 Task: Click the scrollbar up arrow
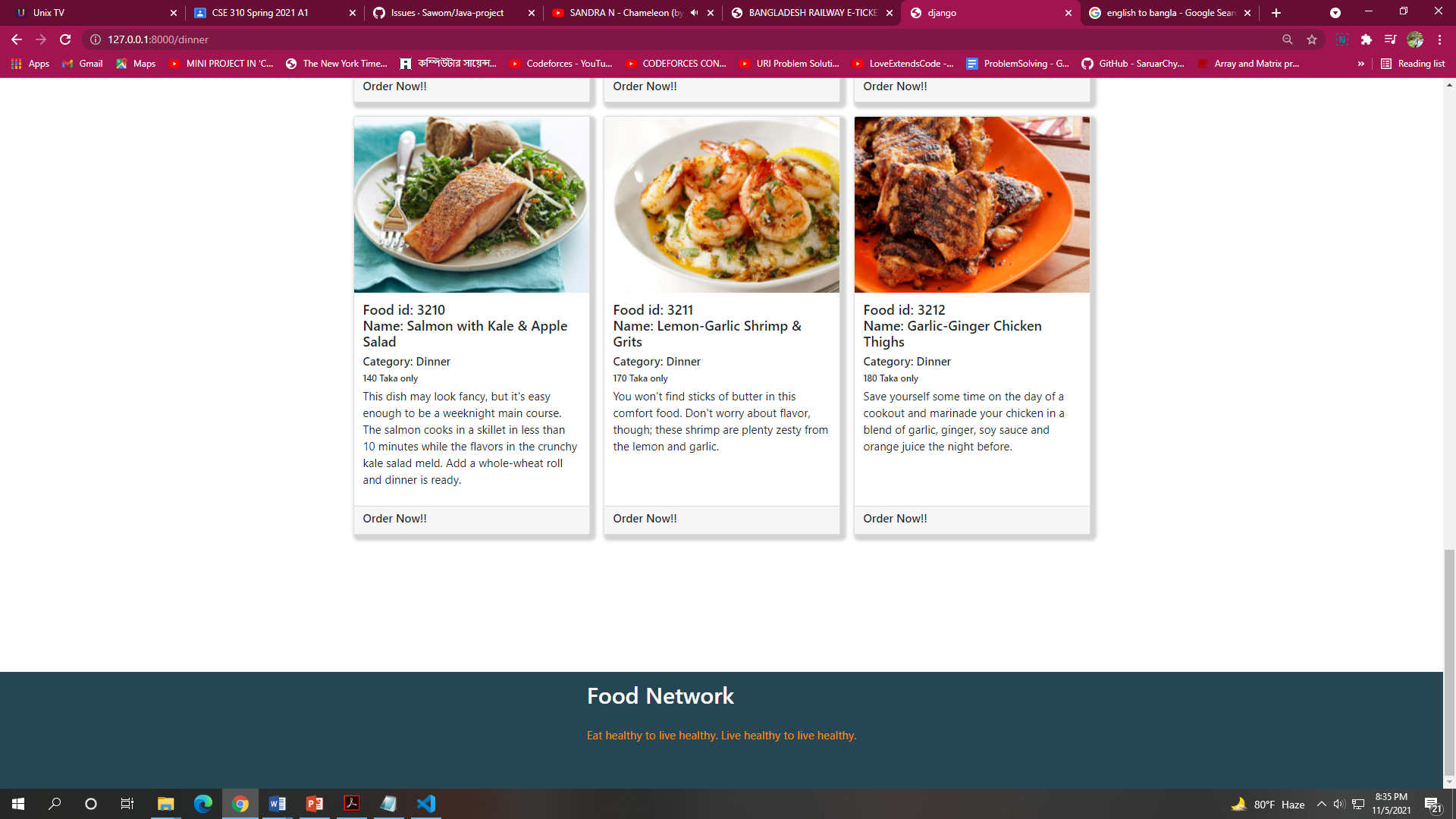coord(1450,86)
